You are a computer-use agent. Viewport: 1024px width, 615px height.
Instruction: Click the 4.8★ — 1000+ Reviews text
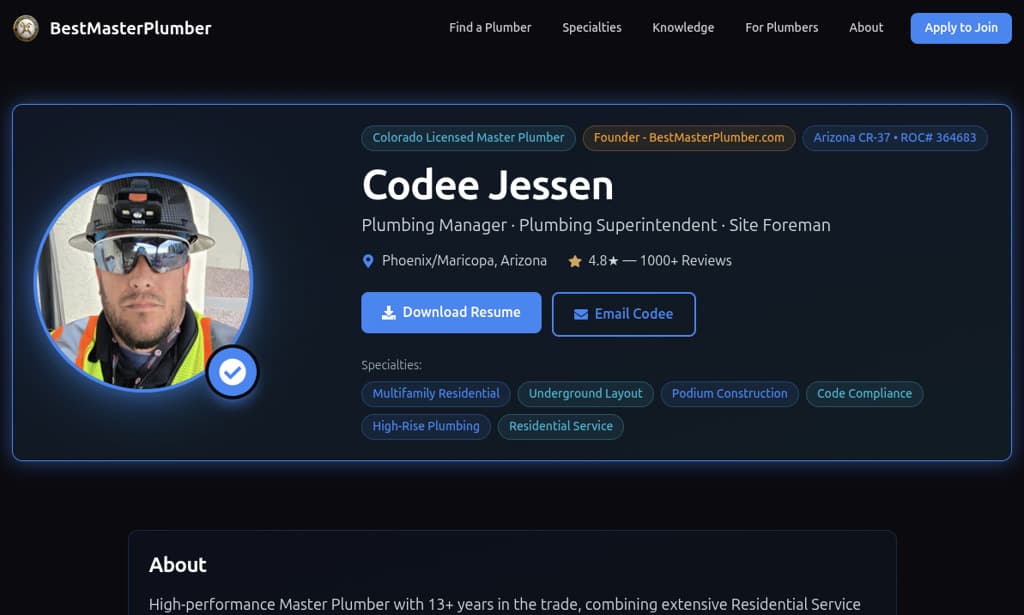tap(660, 260)
